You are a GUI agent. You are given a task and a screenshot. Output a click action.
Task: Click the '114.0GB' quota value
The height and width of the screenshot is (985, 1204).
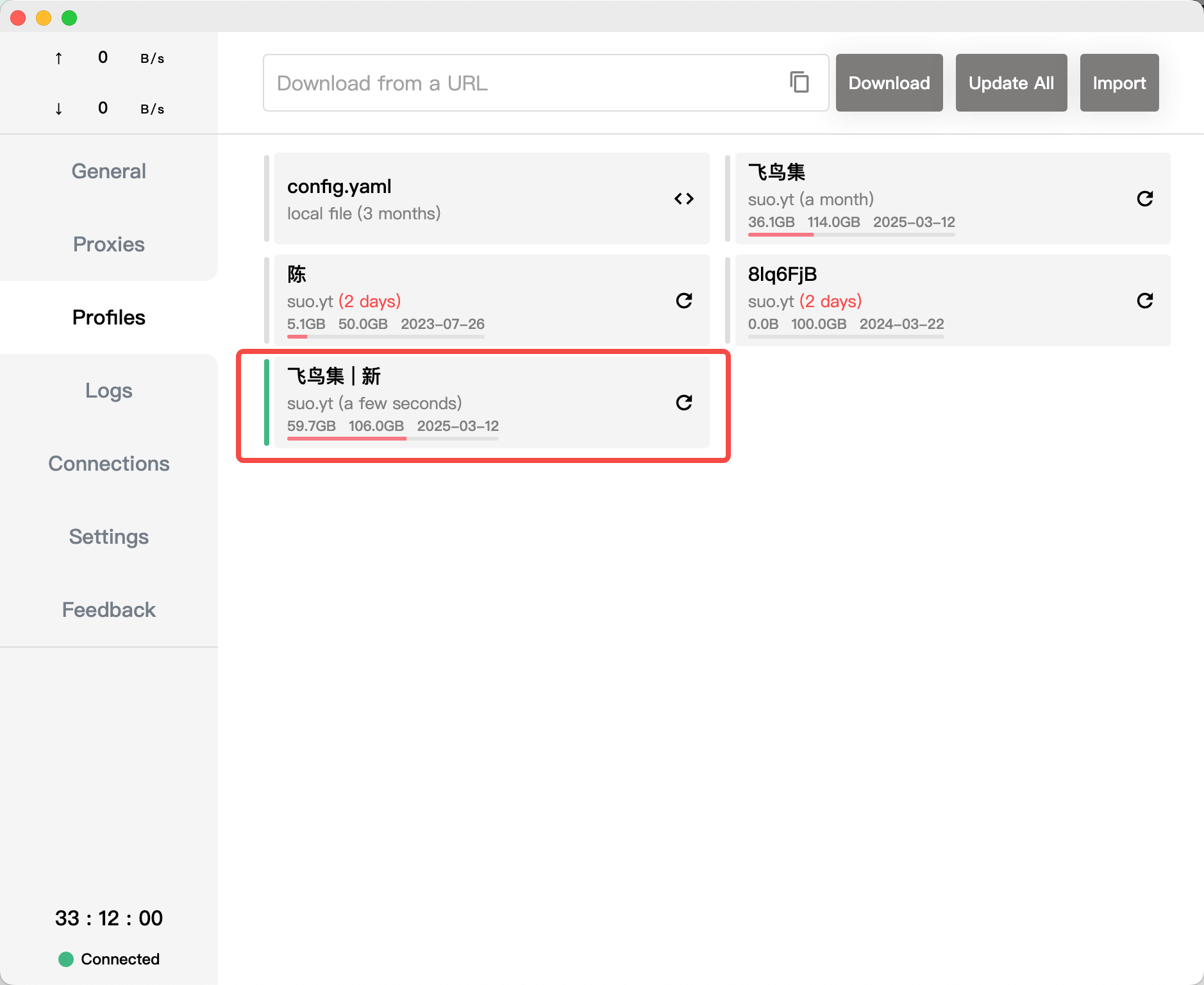(834, 222)
